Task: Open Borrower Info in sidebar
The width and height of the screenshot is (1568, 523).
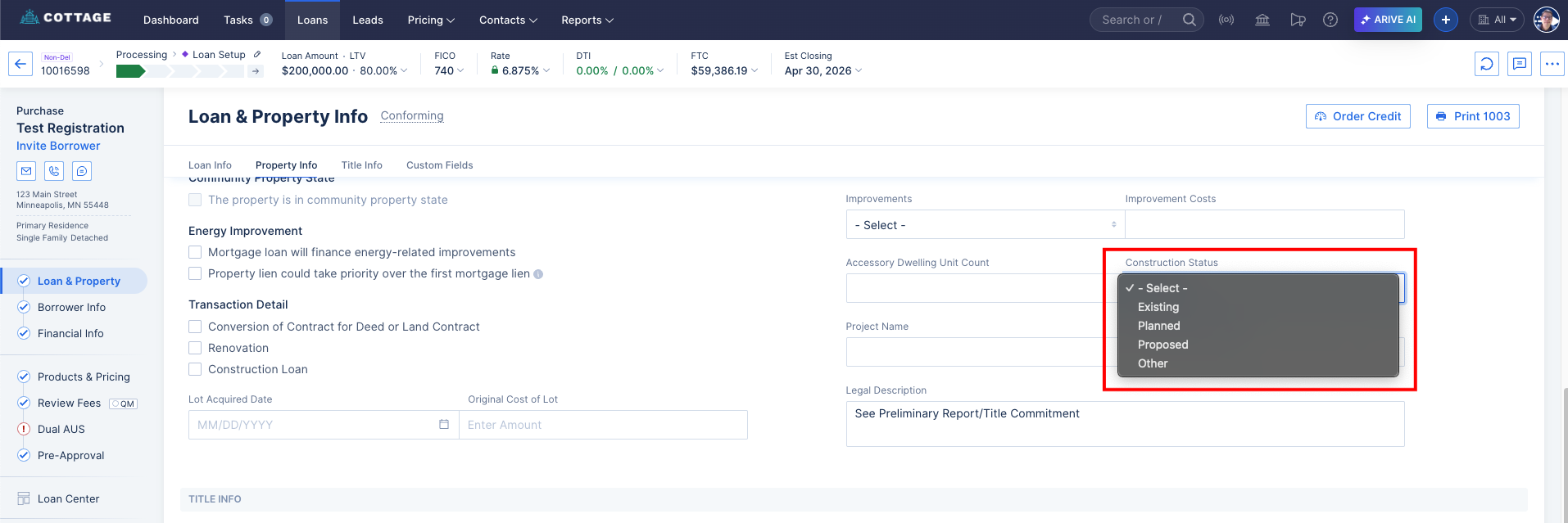Action: [71, 307]
